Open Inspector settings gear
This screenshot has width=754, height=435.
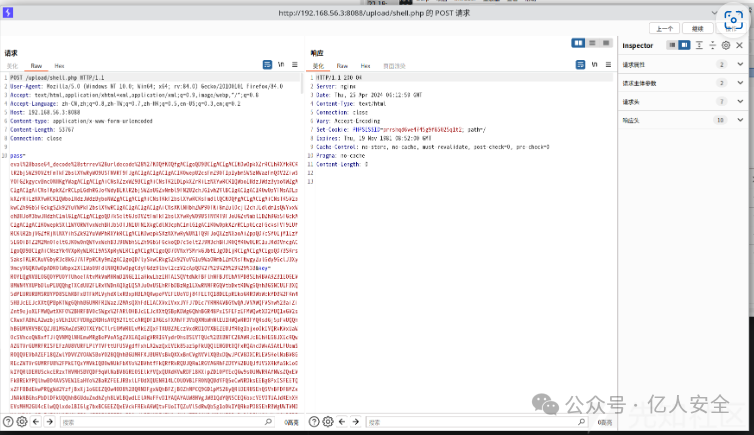pos(726,45)
